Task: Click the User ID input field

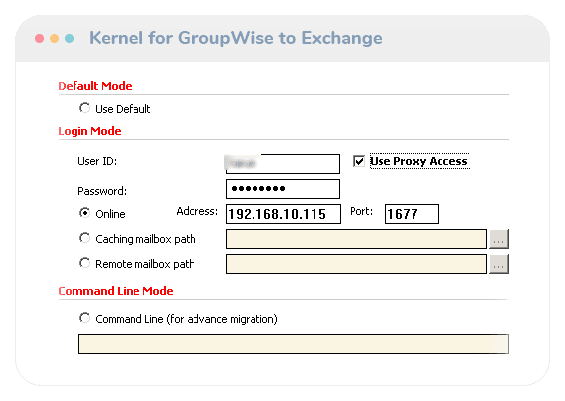Action: click(283, 164)
